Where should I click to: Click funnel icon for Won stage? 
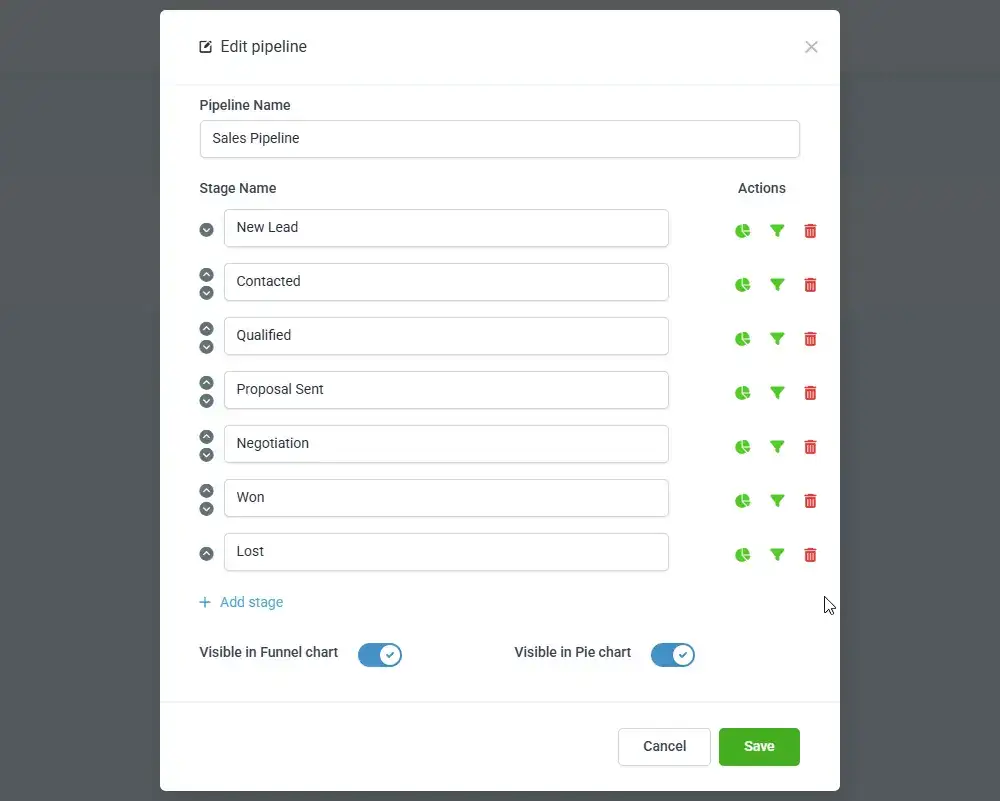coord(777,501)
